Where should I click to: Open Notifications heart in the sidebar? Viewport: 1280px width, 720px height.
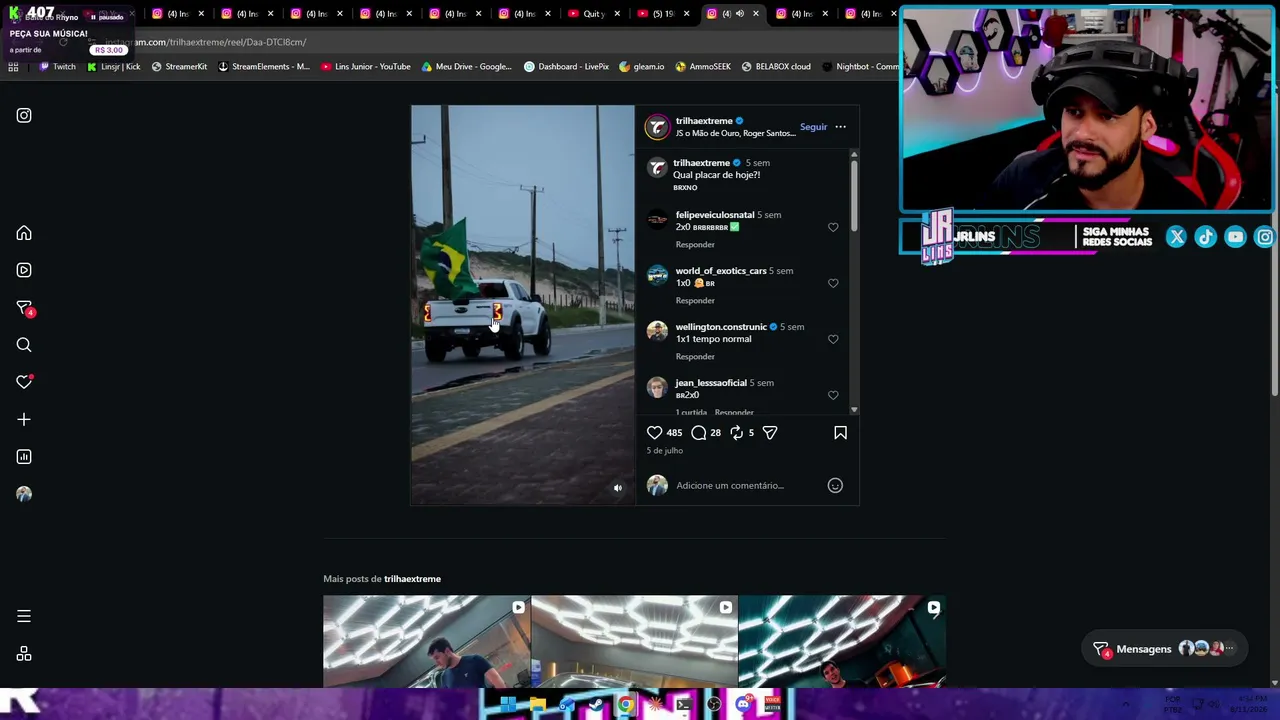[x=24, y=382]
